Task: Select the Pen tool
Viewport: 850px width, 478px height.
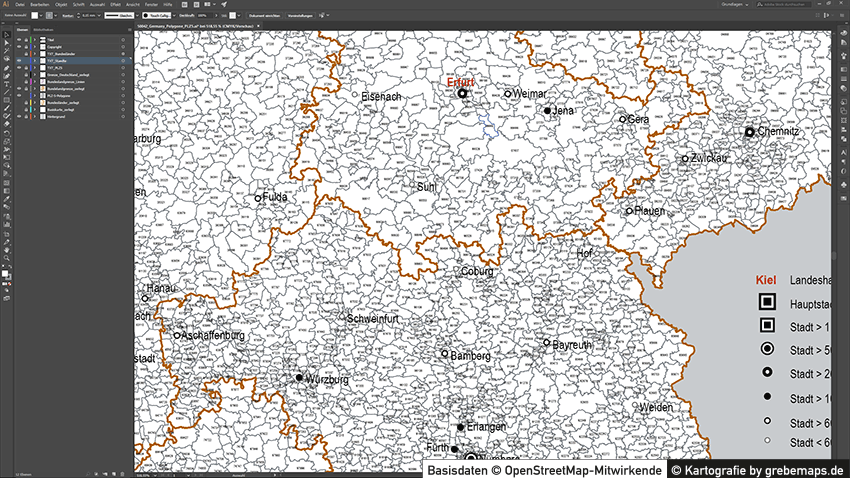Action: pos(7,68)
